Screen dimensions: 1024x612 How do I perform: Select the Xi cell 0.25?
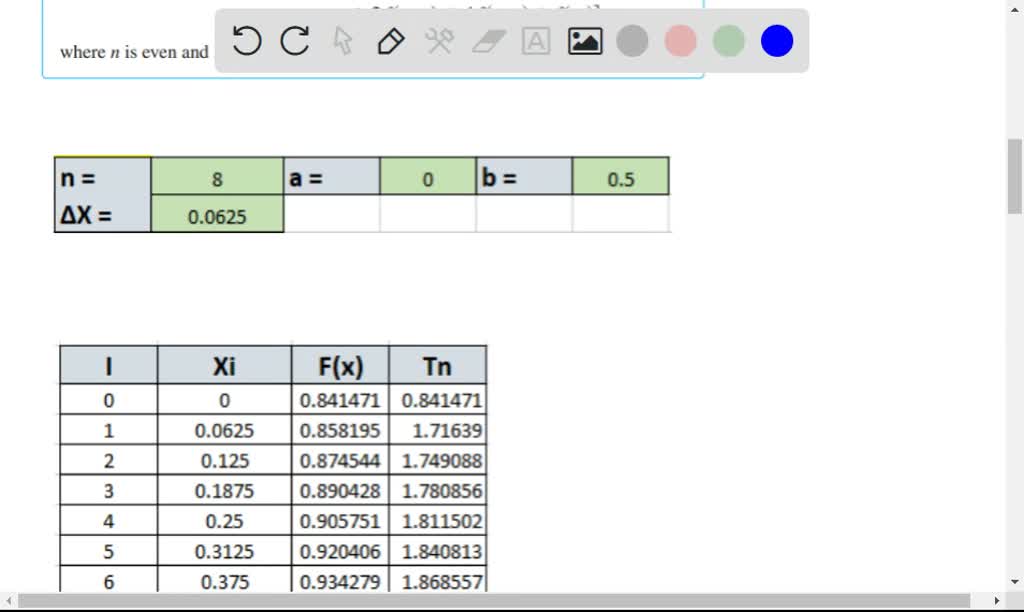224,521
